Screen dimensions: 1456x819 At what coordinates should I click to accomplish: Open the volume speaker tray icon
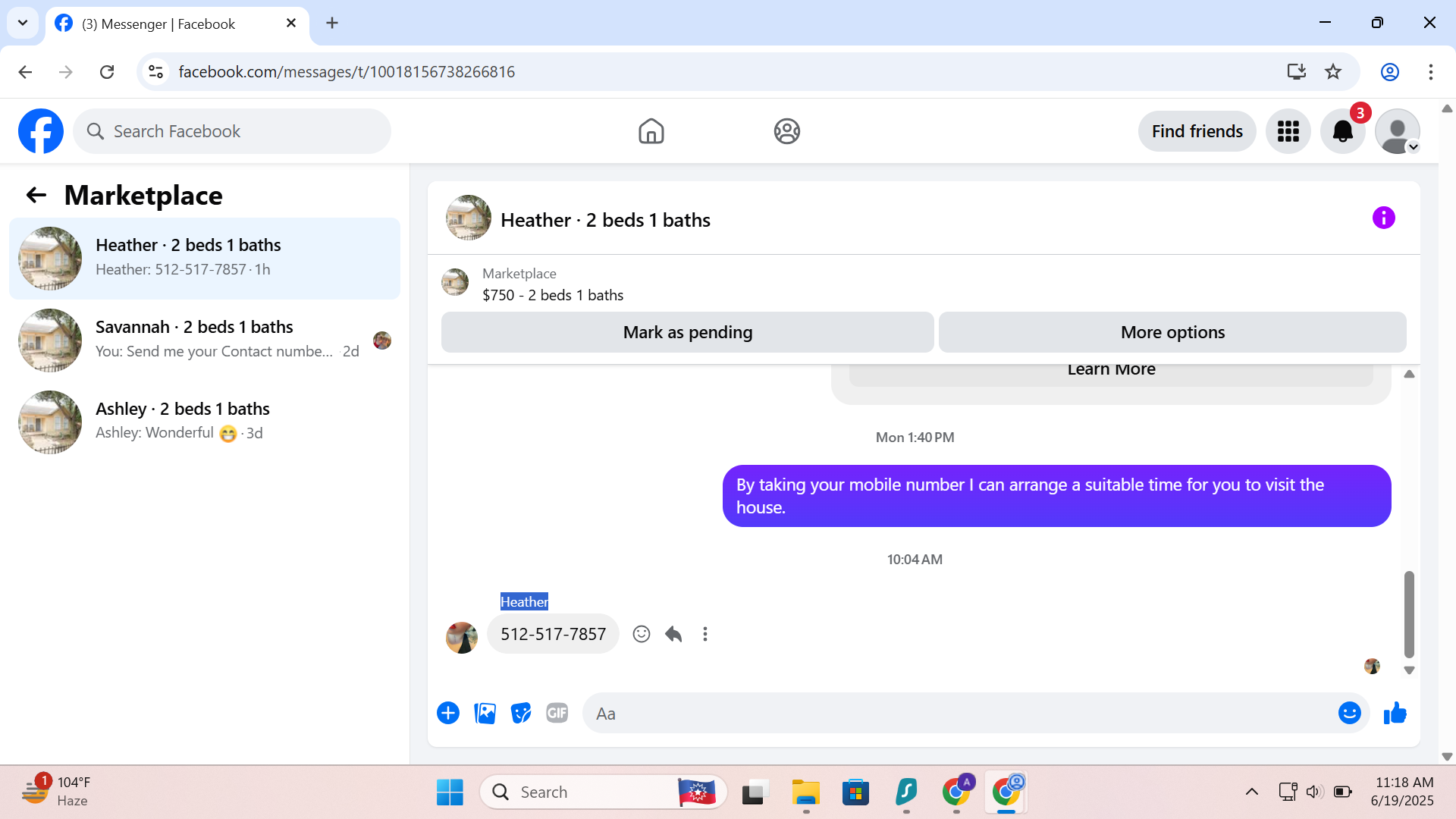(1314, 792)
